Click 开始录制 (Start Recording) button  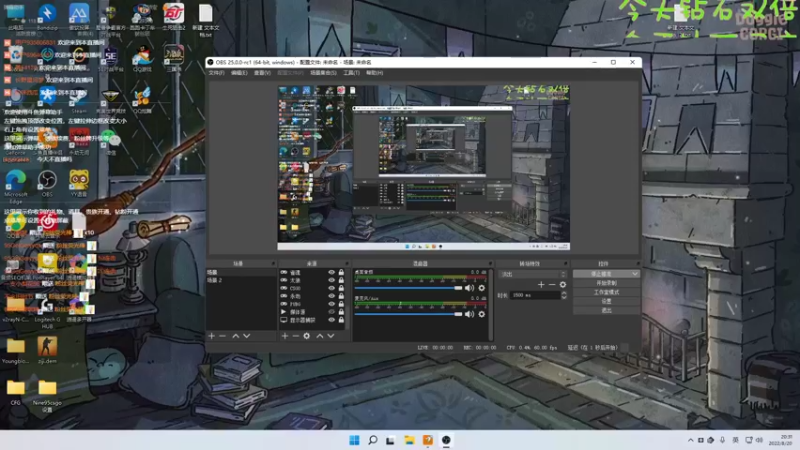[606, 283]
